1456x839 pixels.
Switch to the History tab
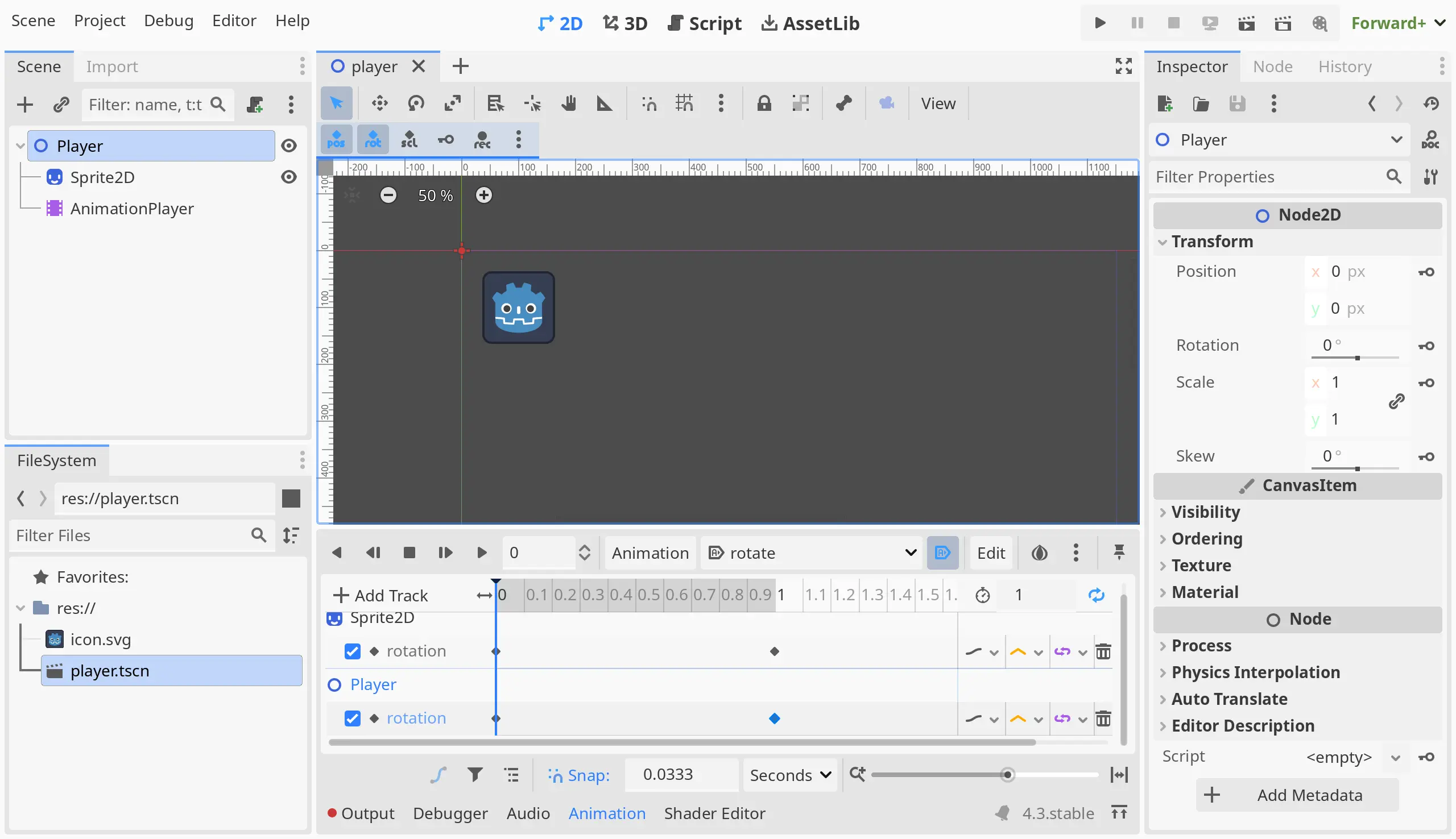click(x=1345, y=67)
